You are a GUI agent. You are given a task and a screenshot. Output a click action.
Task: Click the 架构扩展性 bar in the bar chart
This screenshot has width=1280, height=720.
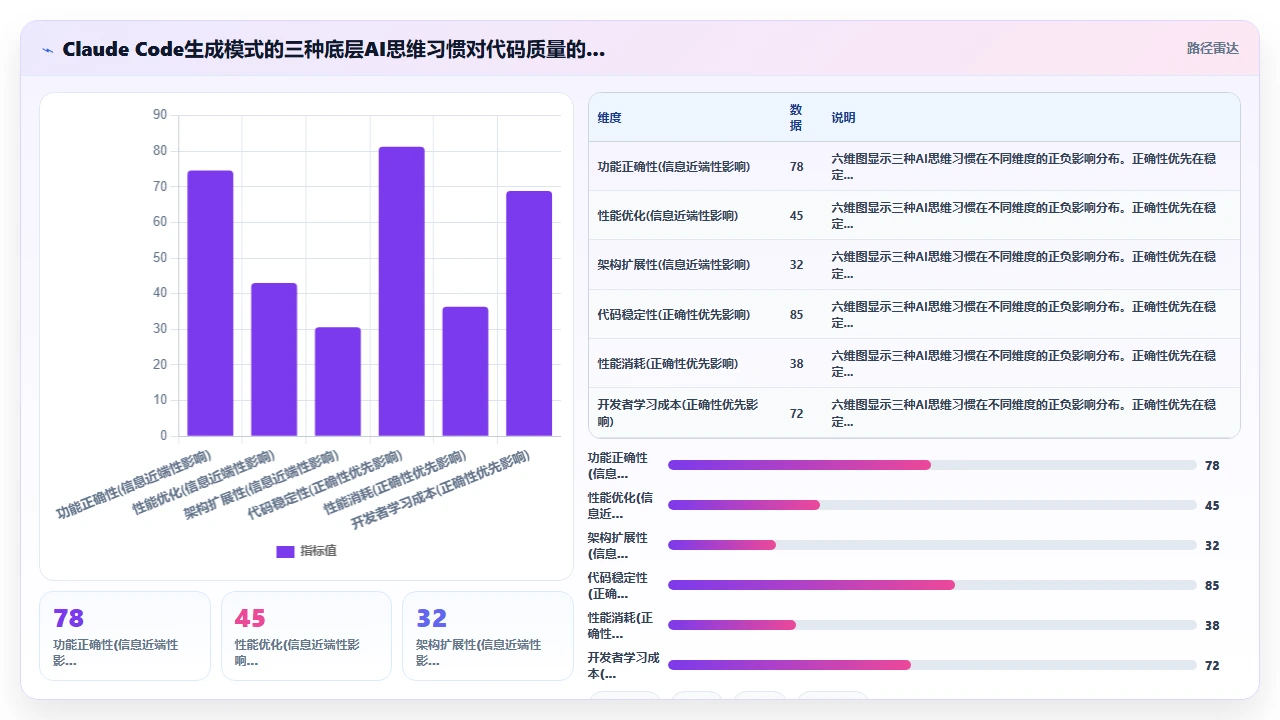click(338, 381)
